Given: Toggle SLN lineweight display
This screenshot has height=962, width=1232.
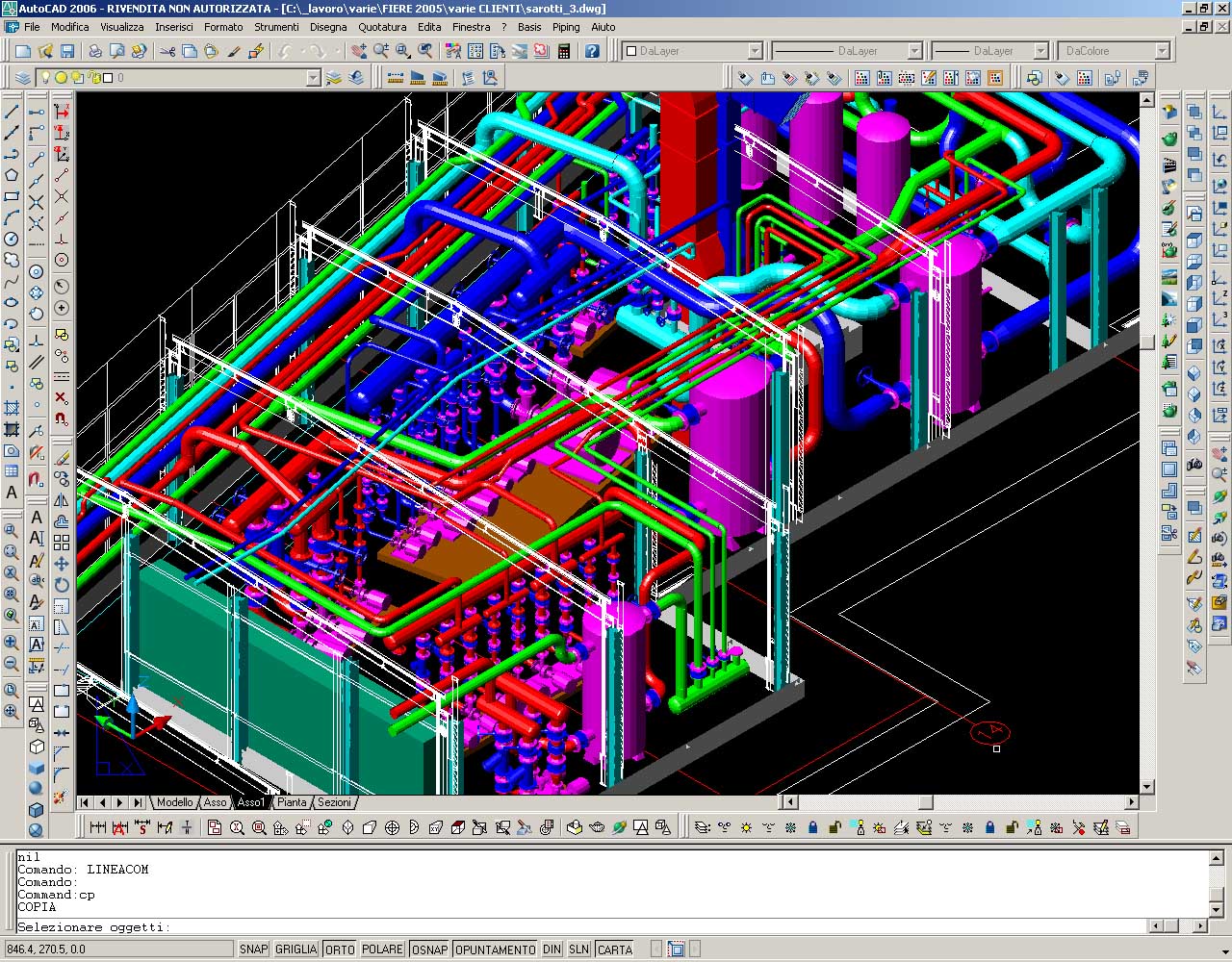Looking at the screenshot, I should point(578,949).
